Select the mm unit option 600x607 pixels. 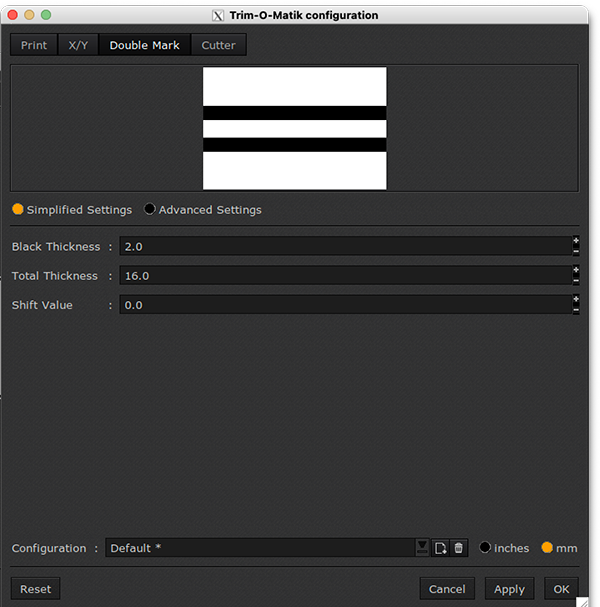click(547, 548)
